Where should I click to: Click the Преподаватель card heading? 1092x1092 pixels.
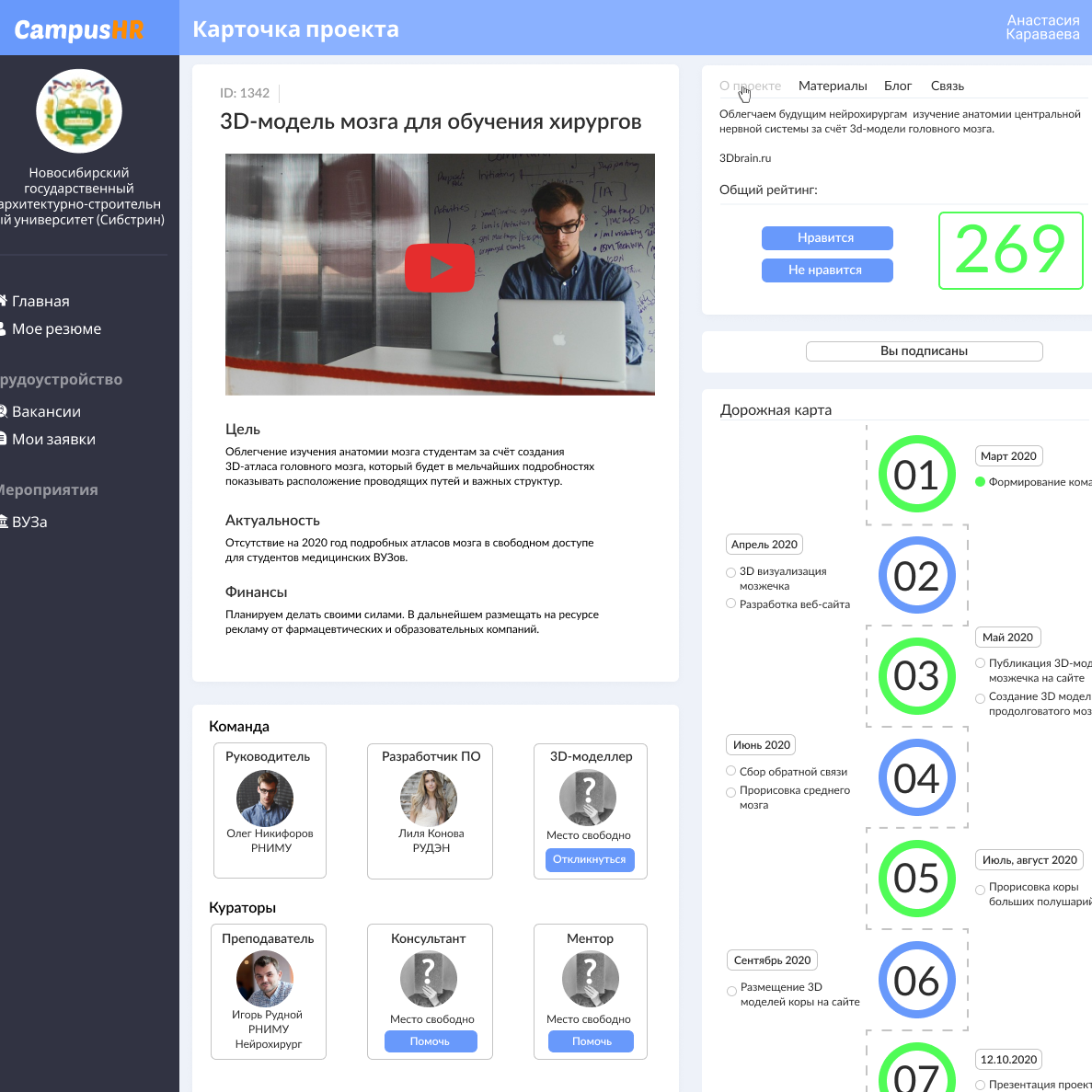click(268, 938)
